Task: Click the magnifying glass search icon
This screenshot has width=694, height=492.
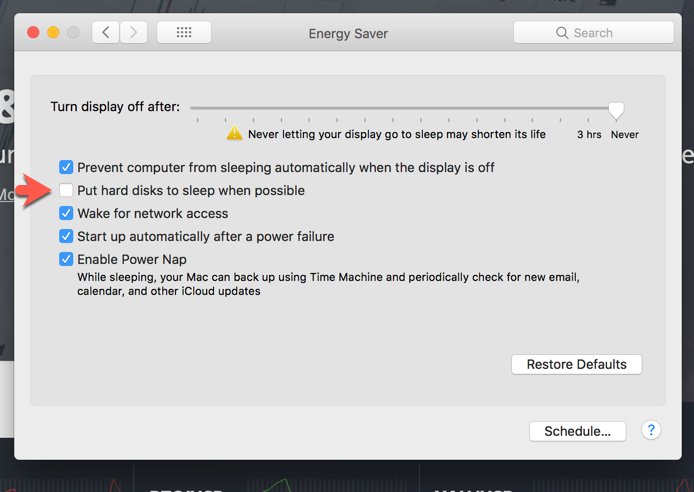Action: coord(562,33)
